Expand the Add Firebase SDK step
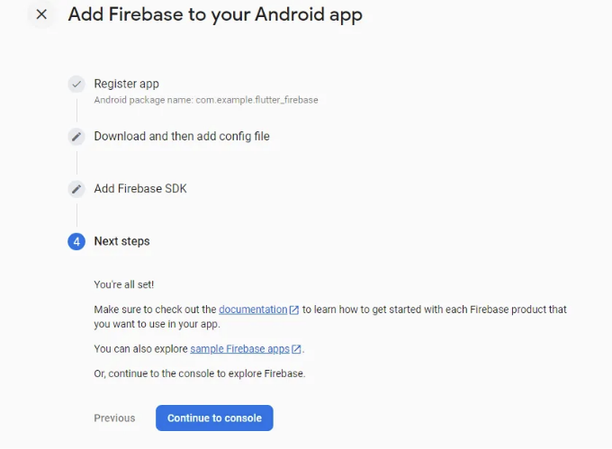Viewport: 612px width, 449px height. 141,189
